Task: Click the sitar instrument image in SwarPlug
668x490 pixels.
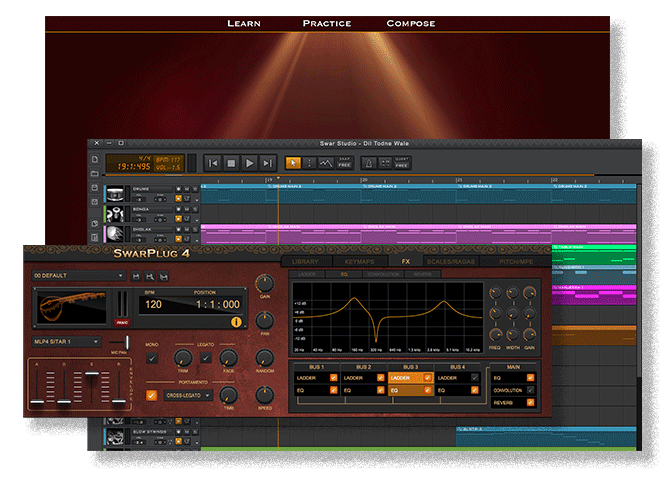Action: click(72, 307)
